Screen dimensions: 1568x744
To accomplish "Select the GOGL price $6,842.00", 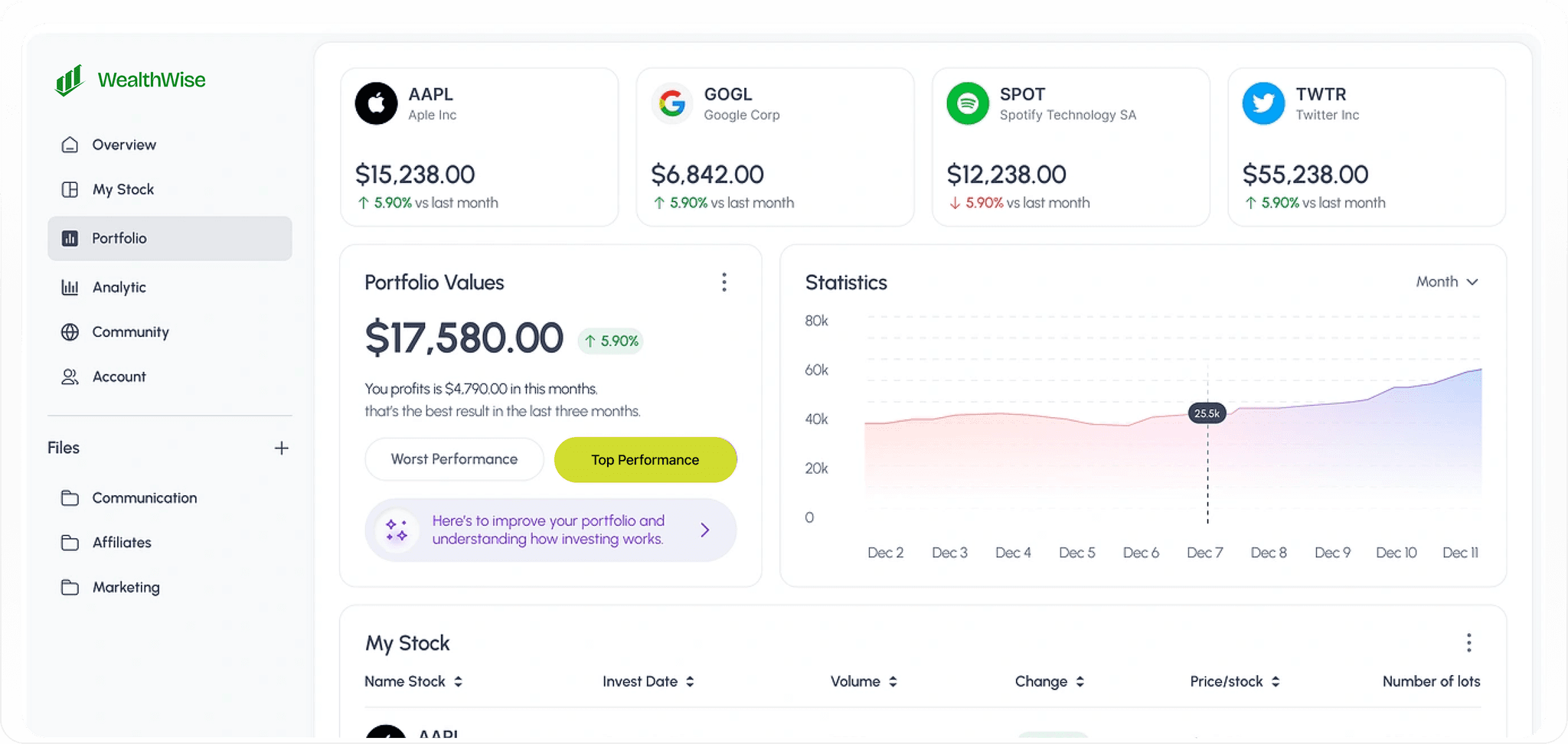I will pyautogui.click(x=707, y=175).
